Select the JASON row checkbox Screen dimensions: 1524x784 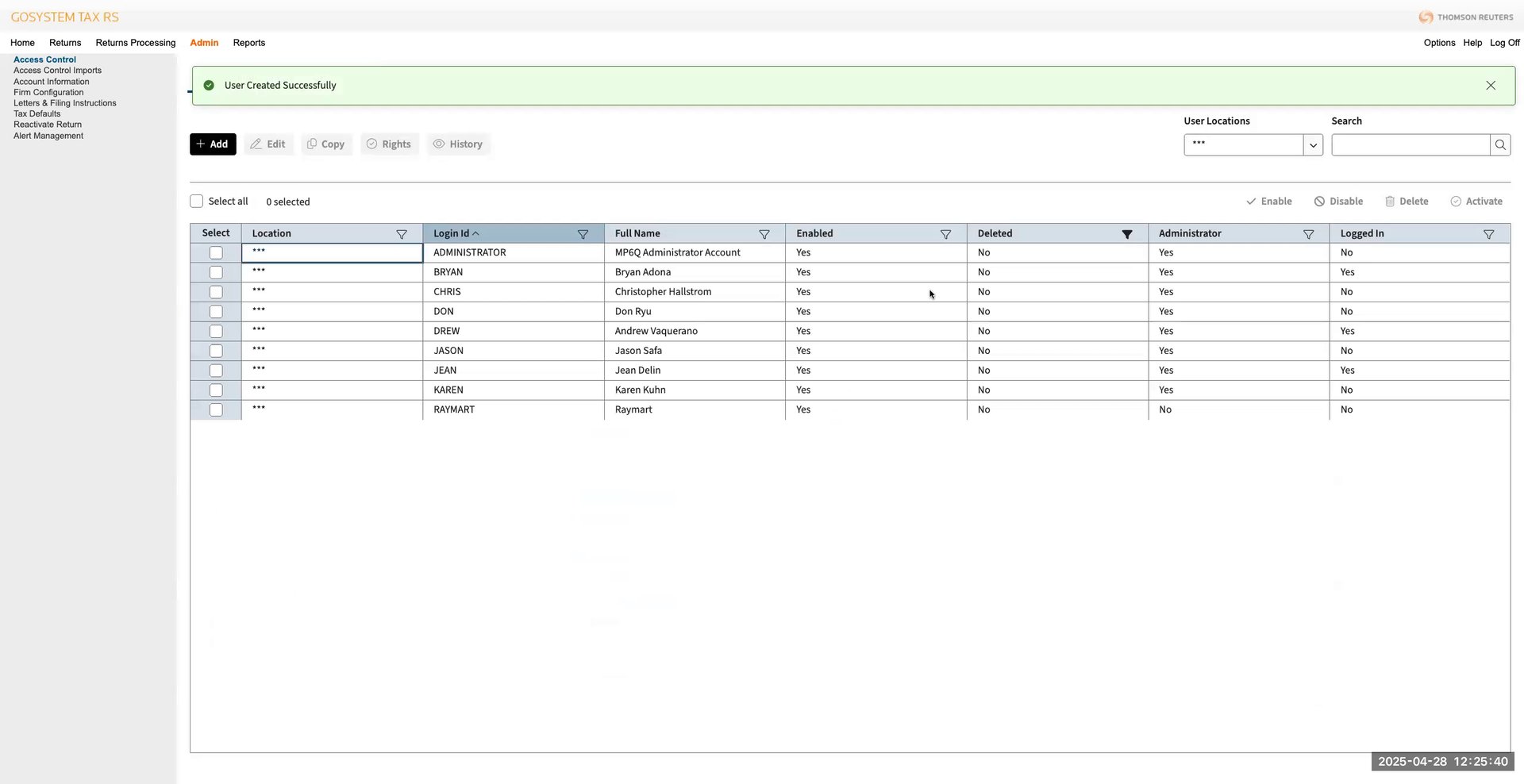216,351
